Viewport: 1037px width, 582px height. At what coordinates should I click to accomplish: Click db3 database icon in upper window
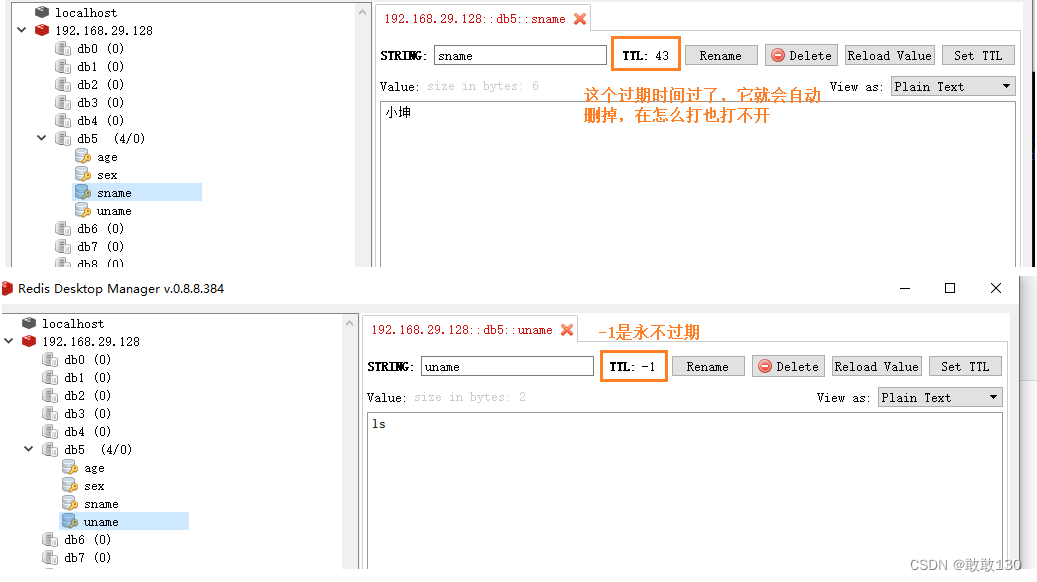[x=63, y=102]
